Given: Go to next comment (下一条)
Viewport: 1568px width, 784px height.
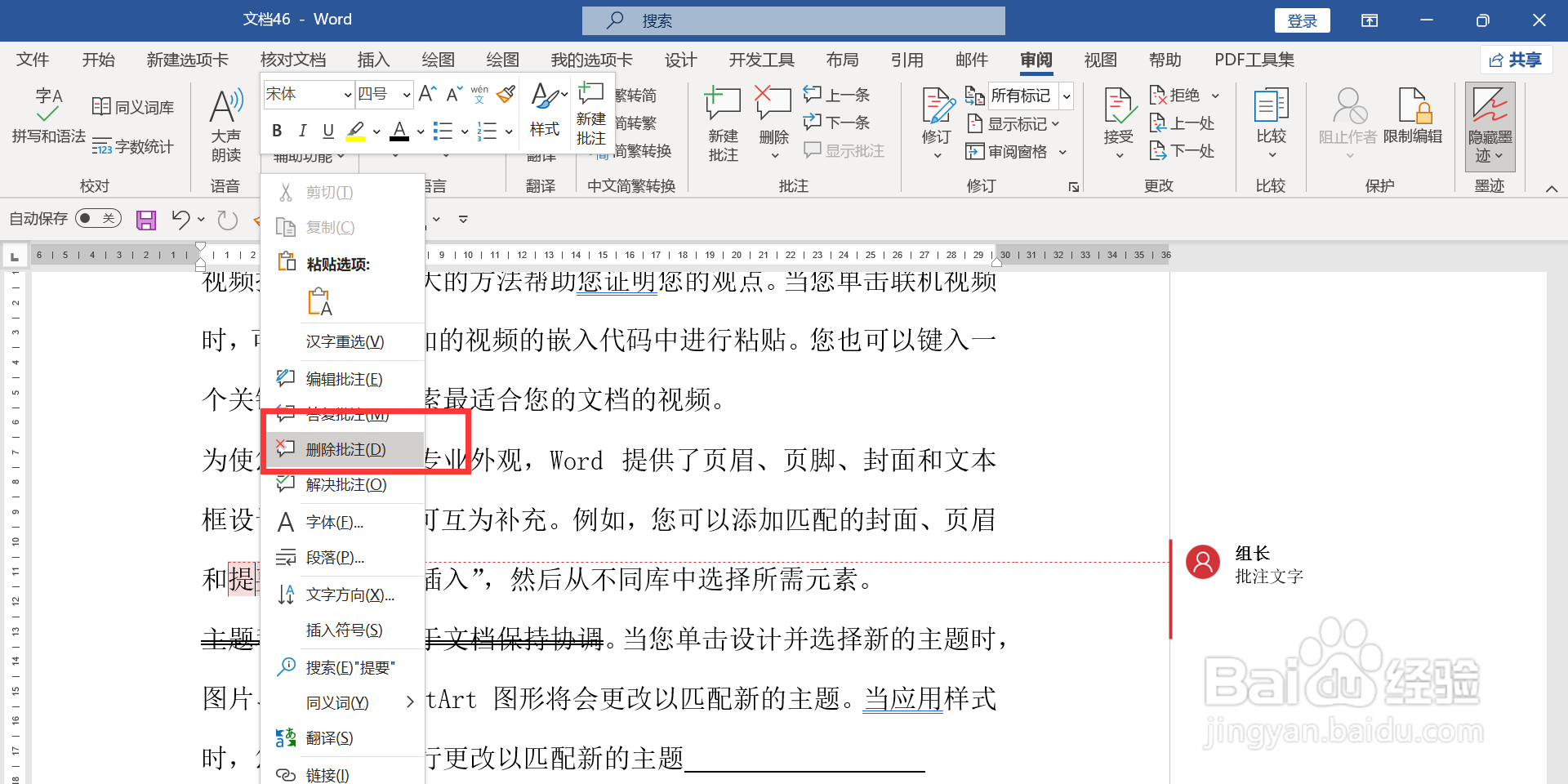Looking at the screenshot, I should pyautogui.click(x=836, y=122).
